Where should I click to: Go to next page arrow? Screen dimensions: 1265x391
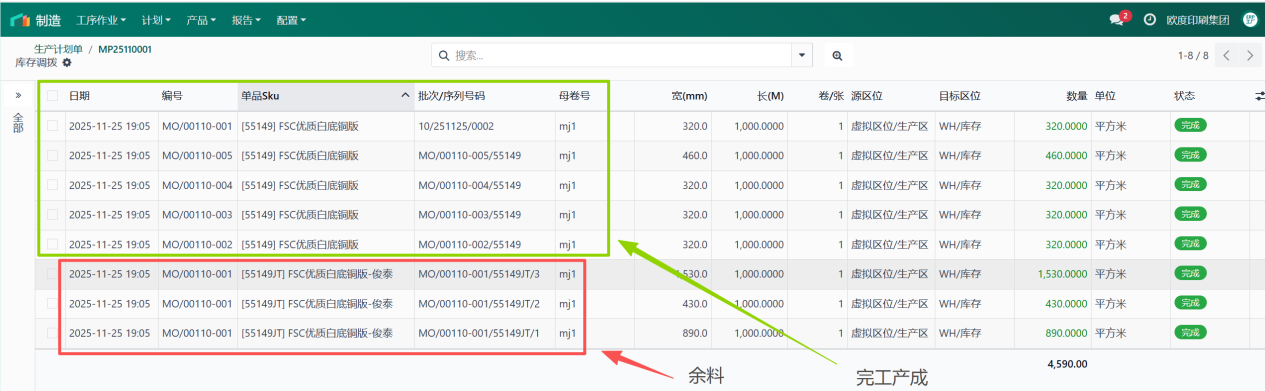(x=1249, y=55)
